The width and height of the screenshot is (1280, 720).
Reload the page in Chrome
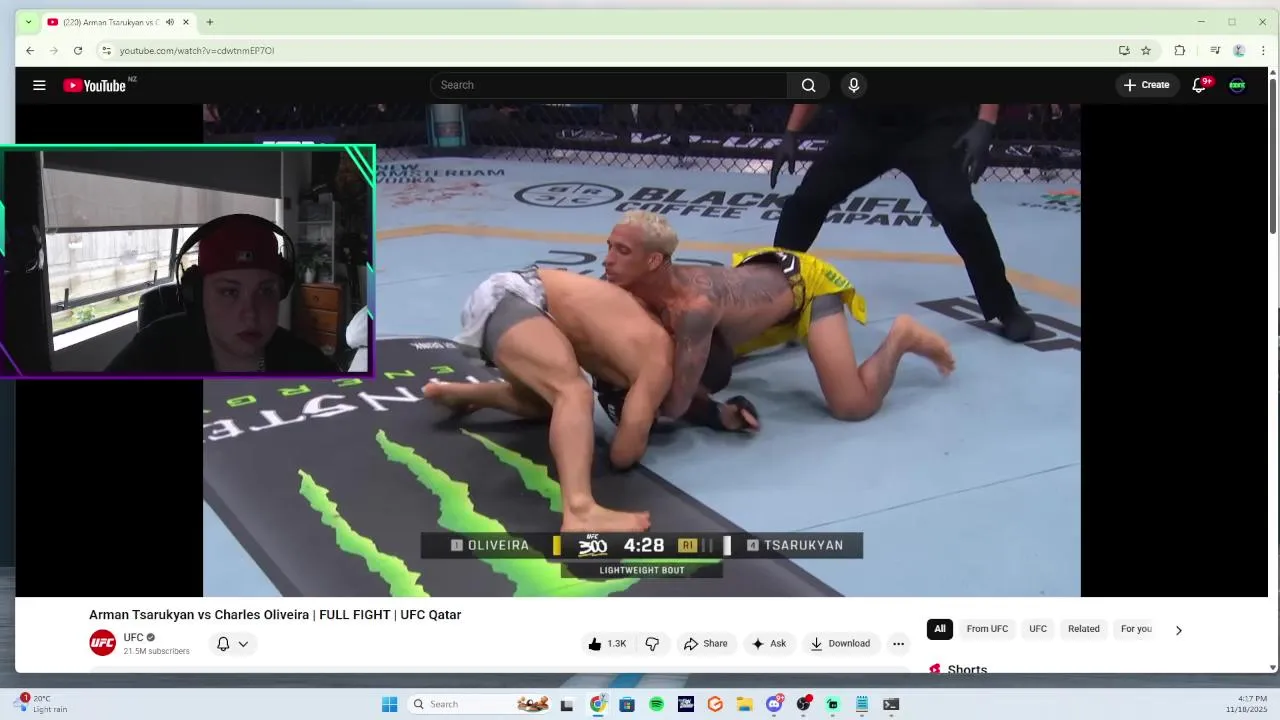[x=78, y=50]
